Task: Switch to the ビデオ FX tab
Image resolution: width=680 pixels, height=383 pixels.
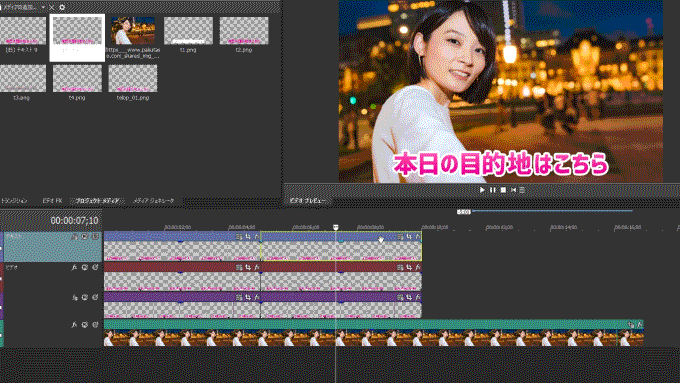Action: [52, 201]
